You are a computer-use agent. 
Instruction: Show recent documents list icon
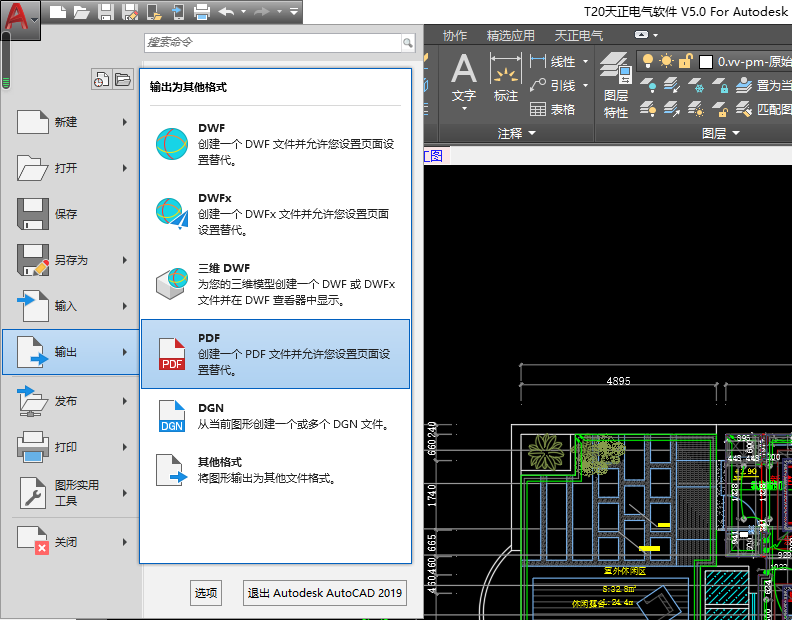(x=102, y=79)
